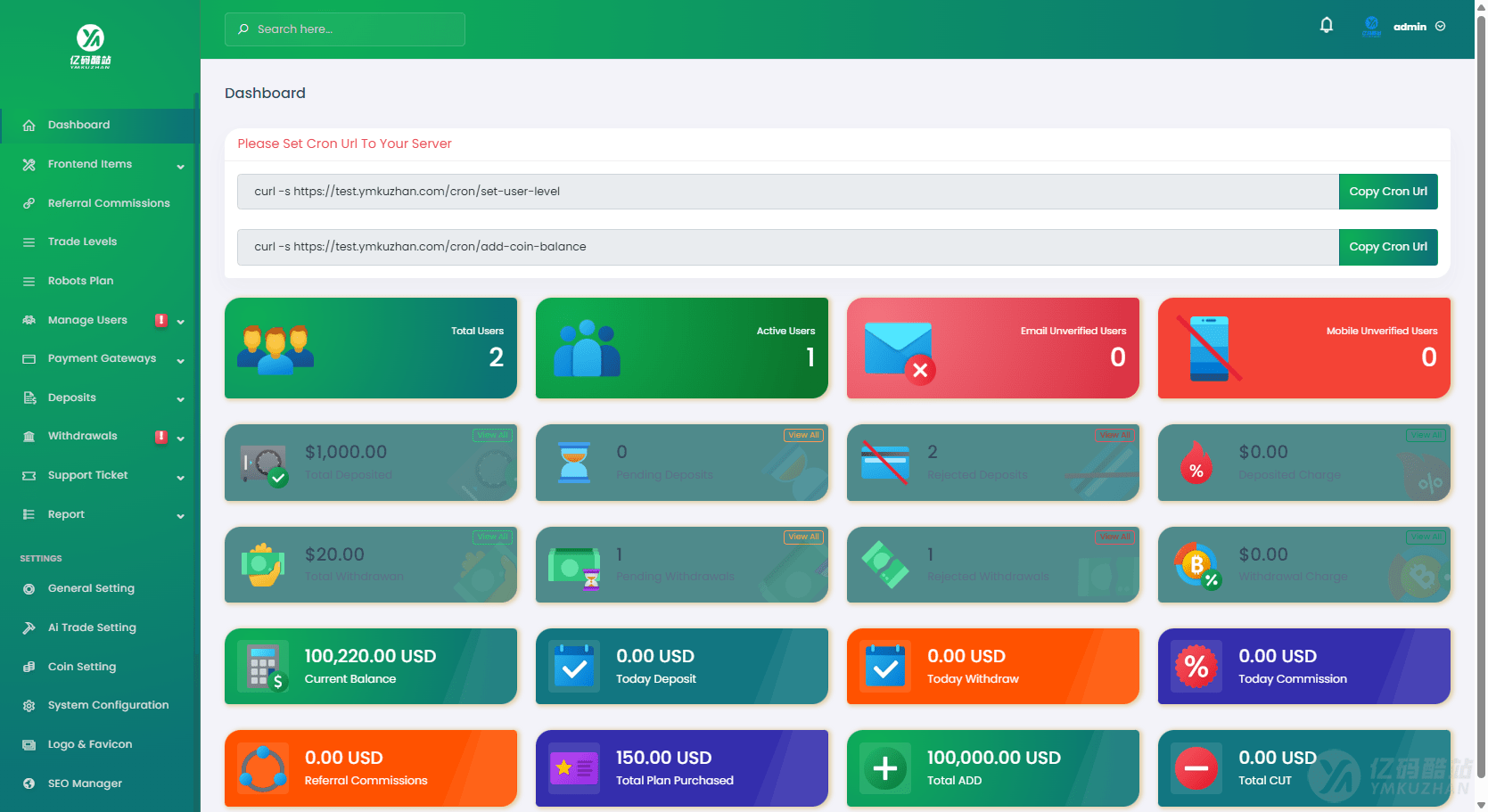Viewport: 1488px width, 812px height.
Task: Expand the Withdrawals sidebar section
Action: tap(83, 436)
